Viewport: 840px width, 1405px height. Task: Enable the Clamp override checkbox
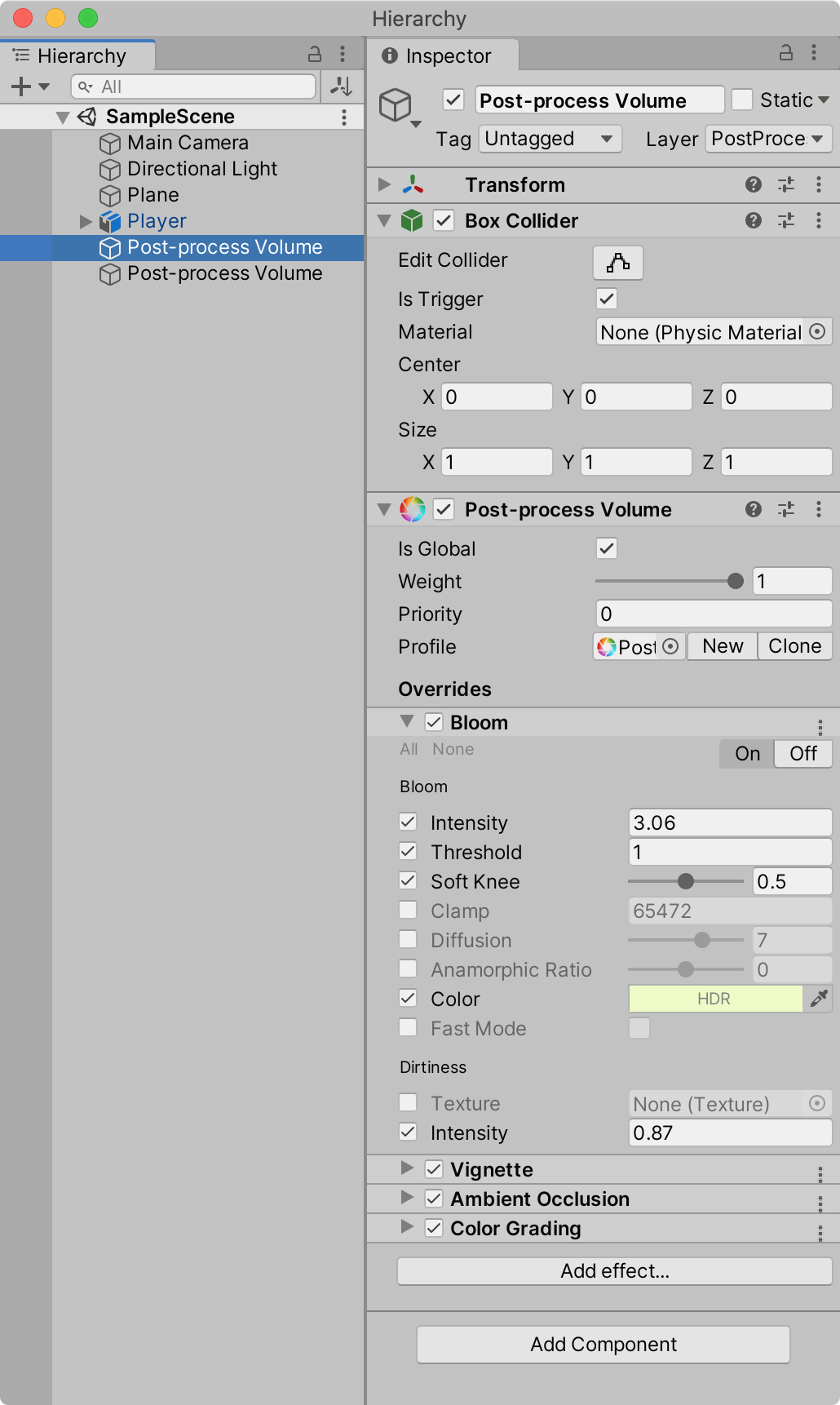(x=408, y=910)
